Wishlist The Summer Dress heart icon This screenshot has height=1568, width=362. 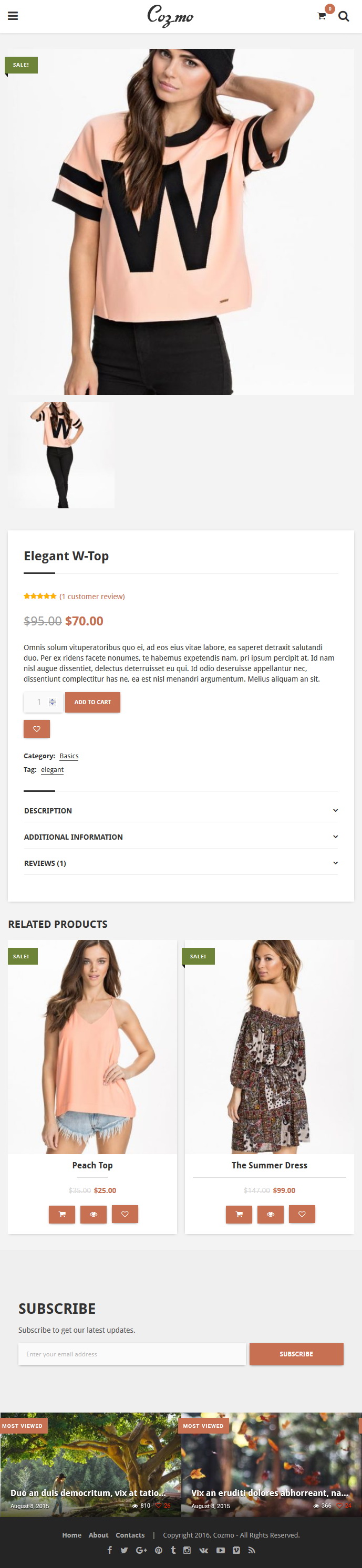(x=302, y=1214)
